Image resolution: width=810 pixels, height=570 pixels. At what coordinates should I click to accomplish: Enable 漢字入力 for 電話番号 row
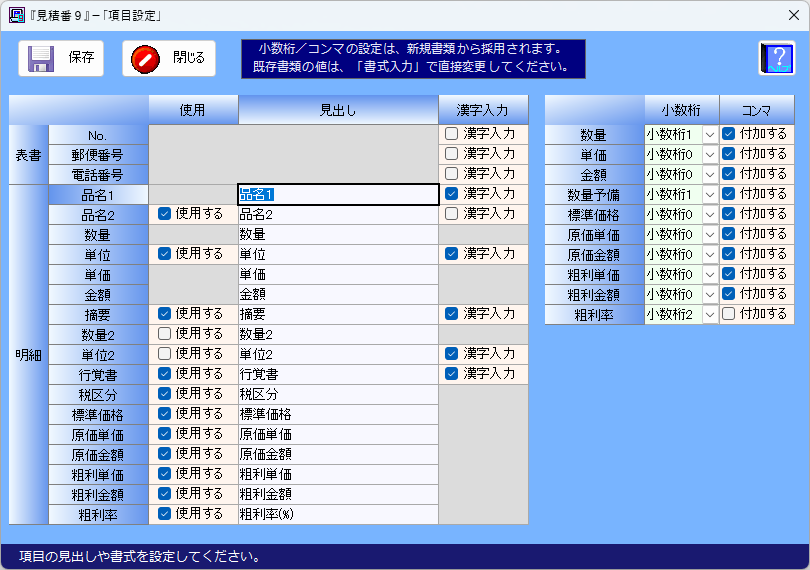(x=451, y=173)
